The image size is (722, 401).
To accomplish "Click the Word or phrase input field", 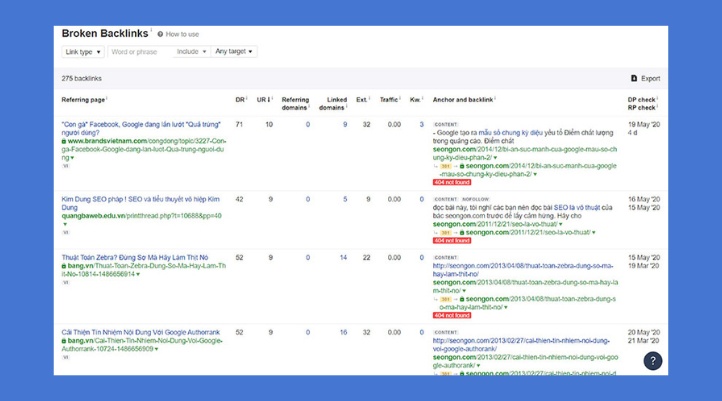I will [x=140, y=52].
